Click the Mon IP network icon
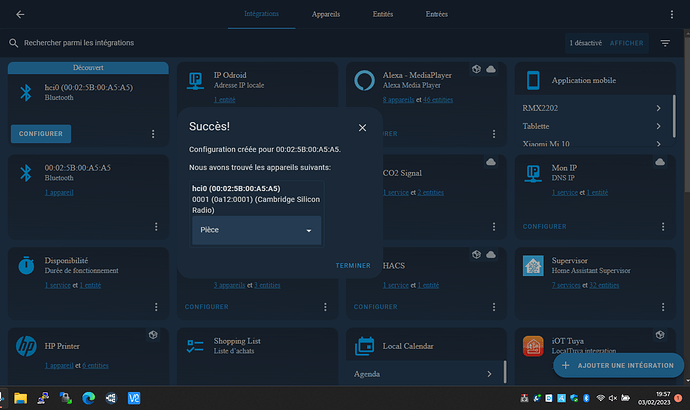690x410 pixels. click(533, 174)
